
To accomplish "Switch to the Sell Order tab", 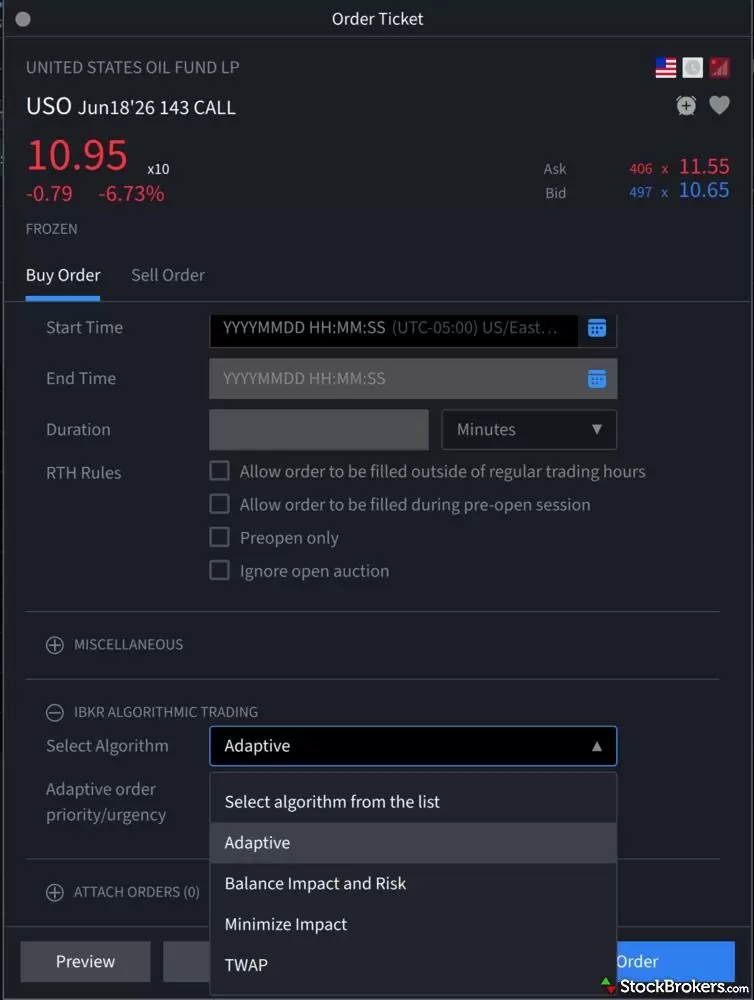I will click(168, 276).
